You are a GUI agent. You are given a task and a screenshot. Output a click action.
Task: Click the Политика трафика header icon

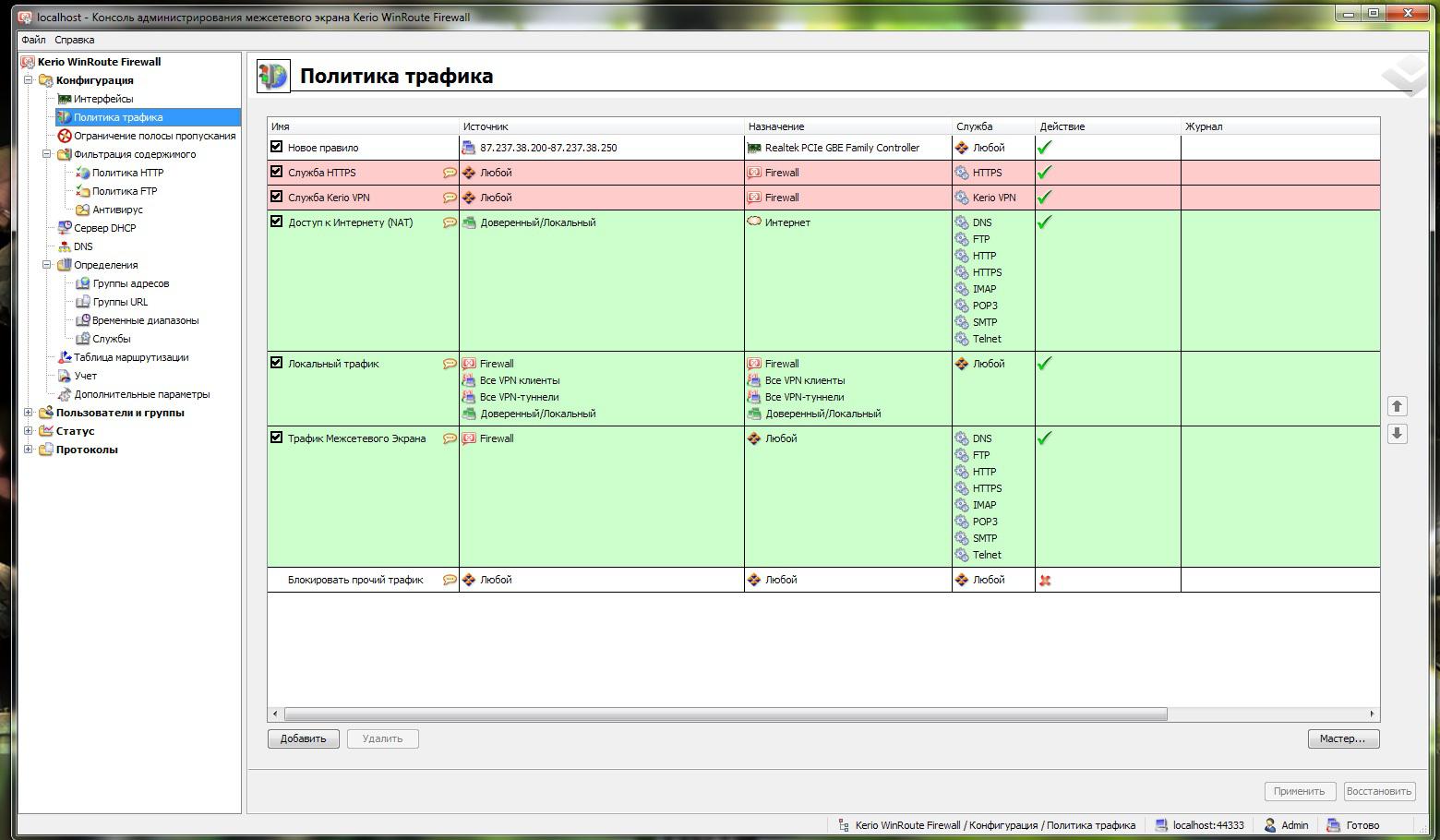[x=273, y=76]
